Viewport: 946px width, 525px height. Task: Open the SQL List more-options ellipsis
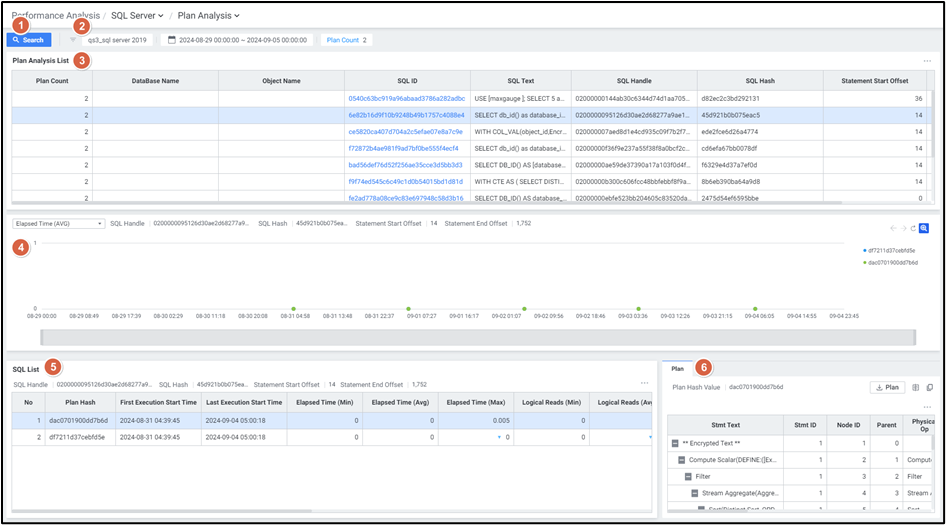pyautogui.click(x=645, y=383)
